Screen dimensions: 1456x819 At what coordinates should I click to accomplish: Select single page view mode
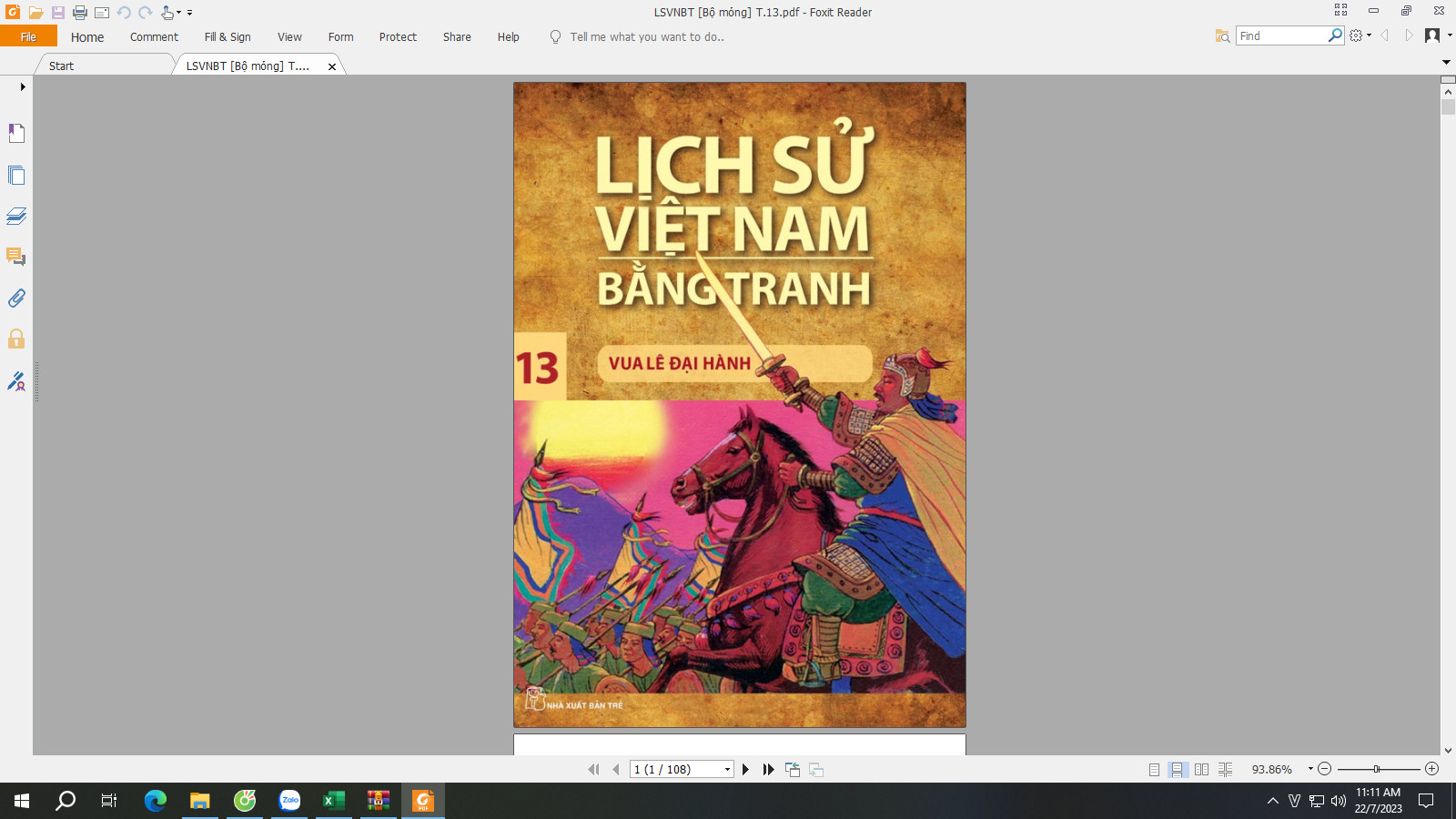pos(1154,770)
